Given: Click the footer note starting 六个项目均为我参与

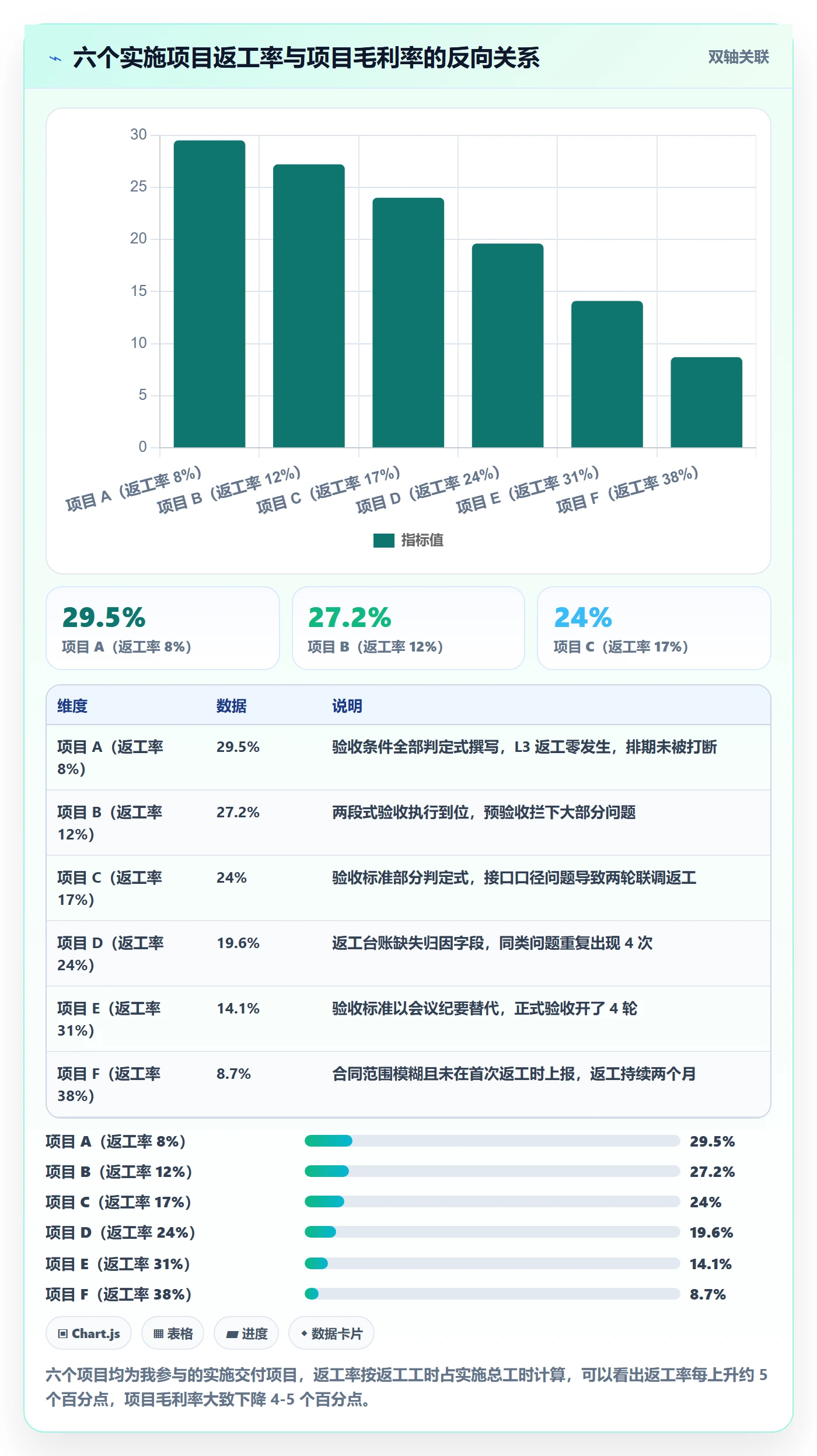Looking at the screenshot, I should [406, 1387].
